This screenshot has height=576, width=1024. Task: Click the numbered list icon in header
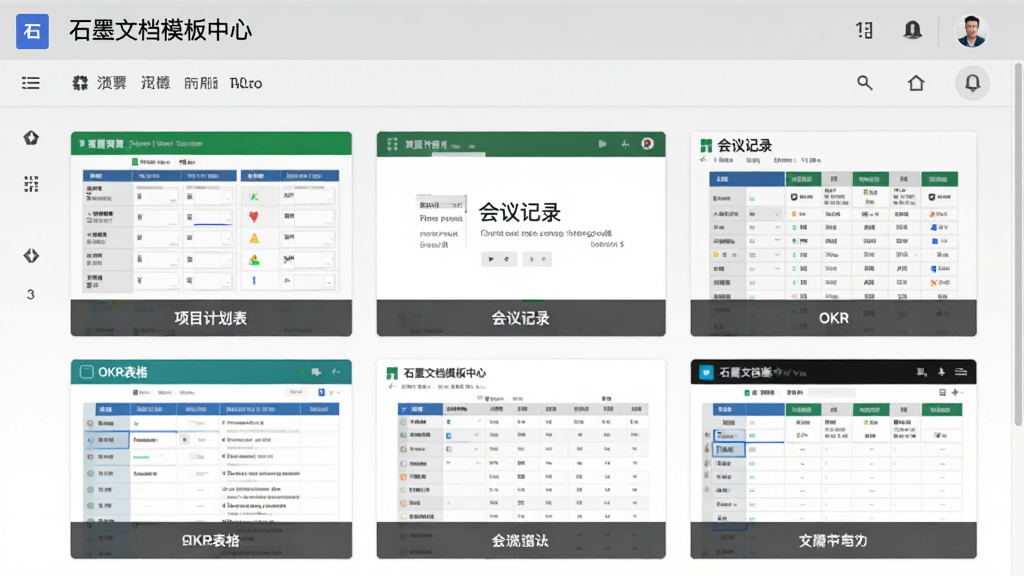click(x=865, y=30)
